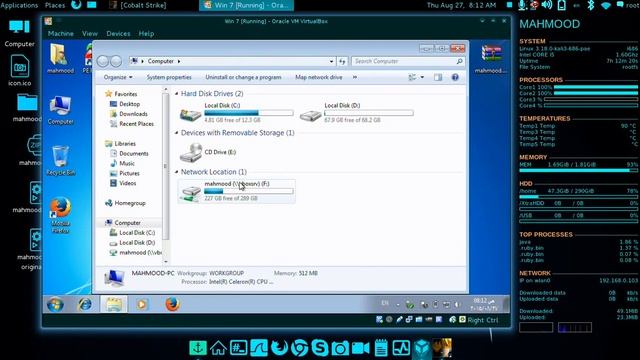The width and height of the screenshot is (640, 360).
Task: Select Videos library
Action: pyautogui.click(x=127, y=183)
